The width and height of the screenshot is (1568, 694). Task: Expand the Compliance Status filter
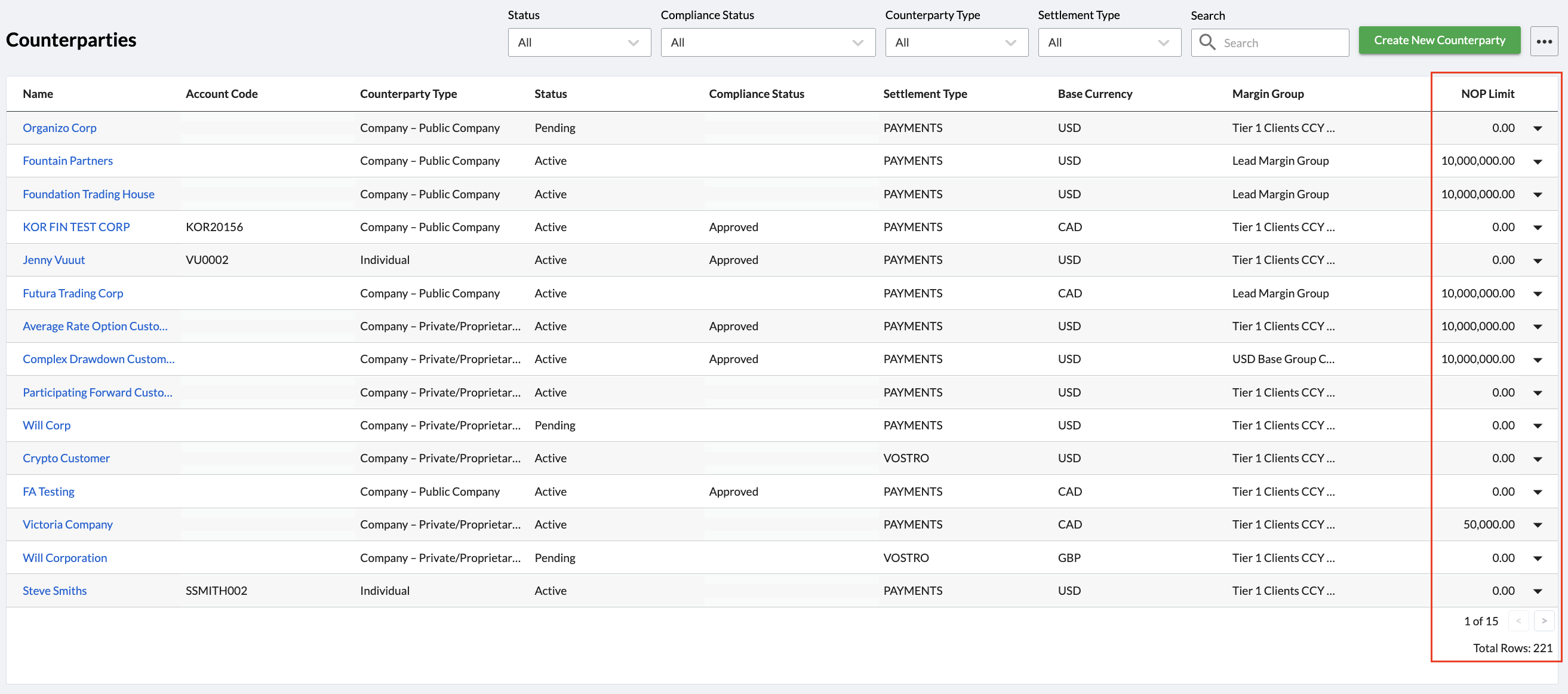pyautogui.click(x=767, y=42)
